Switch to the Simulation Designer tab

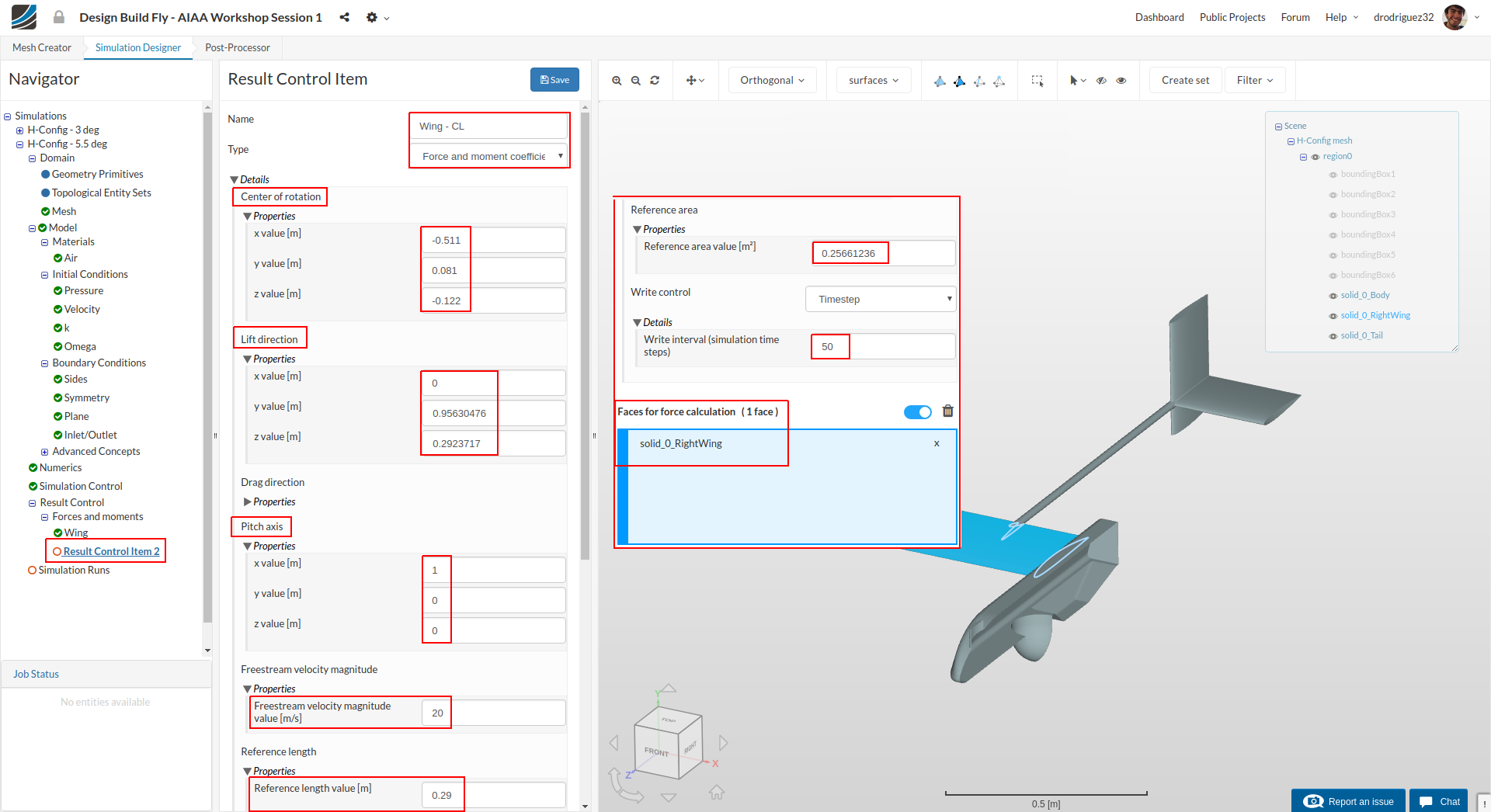(x=138, y=47)
